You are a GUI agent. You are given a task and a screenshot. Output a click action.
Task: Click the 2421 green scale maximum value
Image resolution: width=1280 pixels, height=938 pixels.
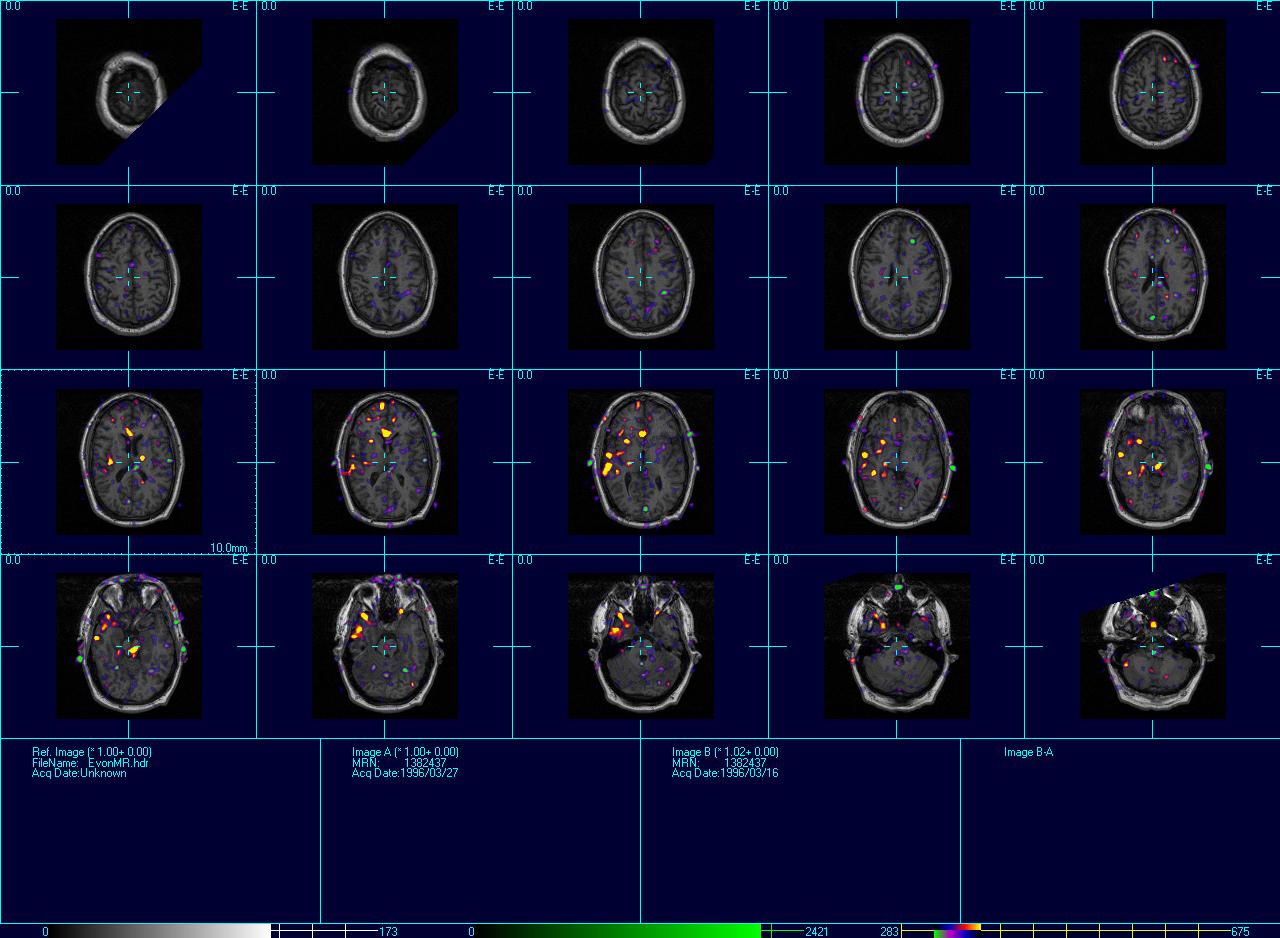pos(816,932)
